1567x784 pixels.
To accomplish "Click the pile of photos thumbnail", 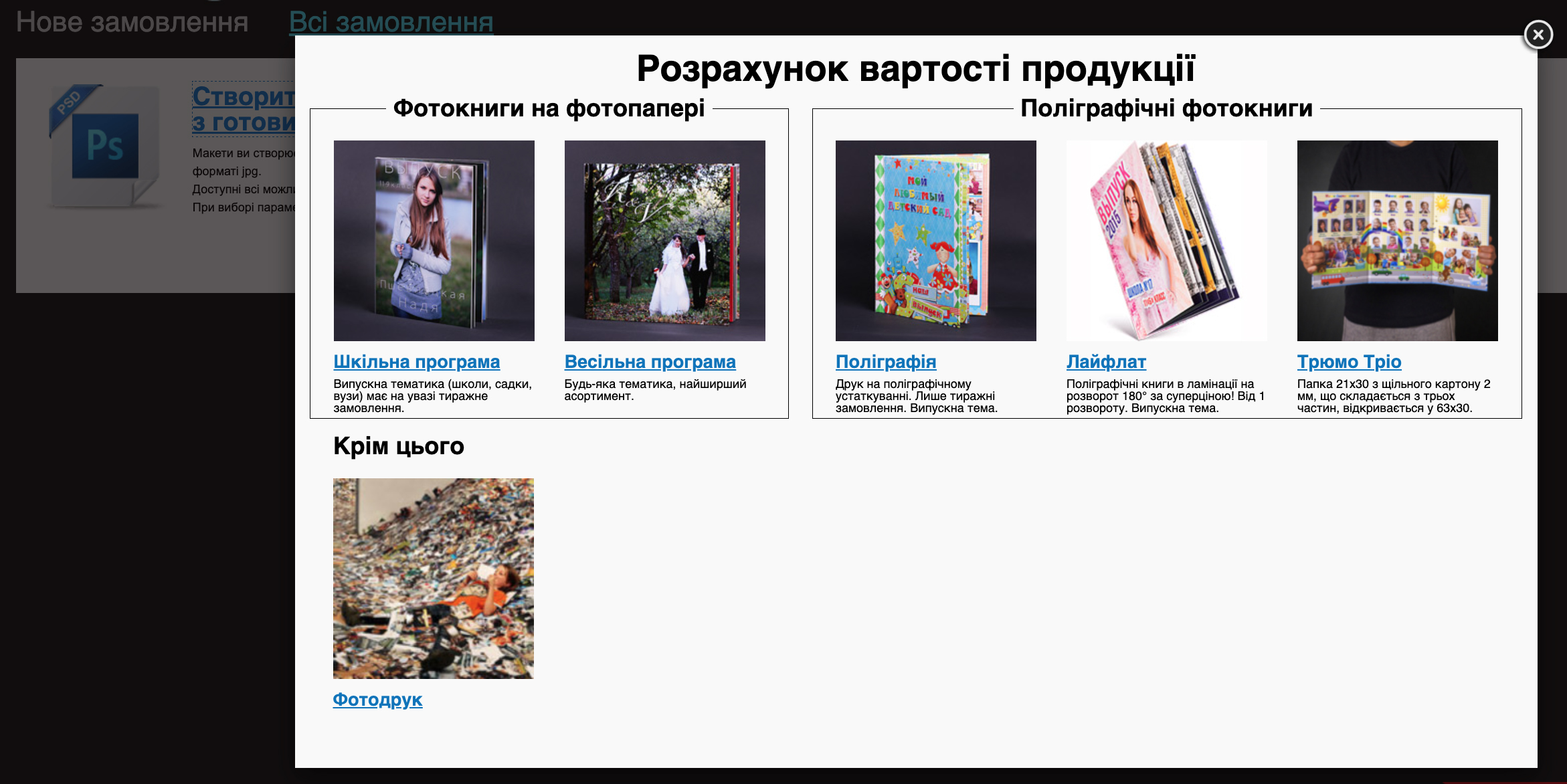I will point(433,578).
